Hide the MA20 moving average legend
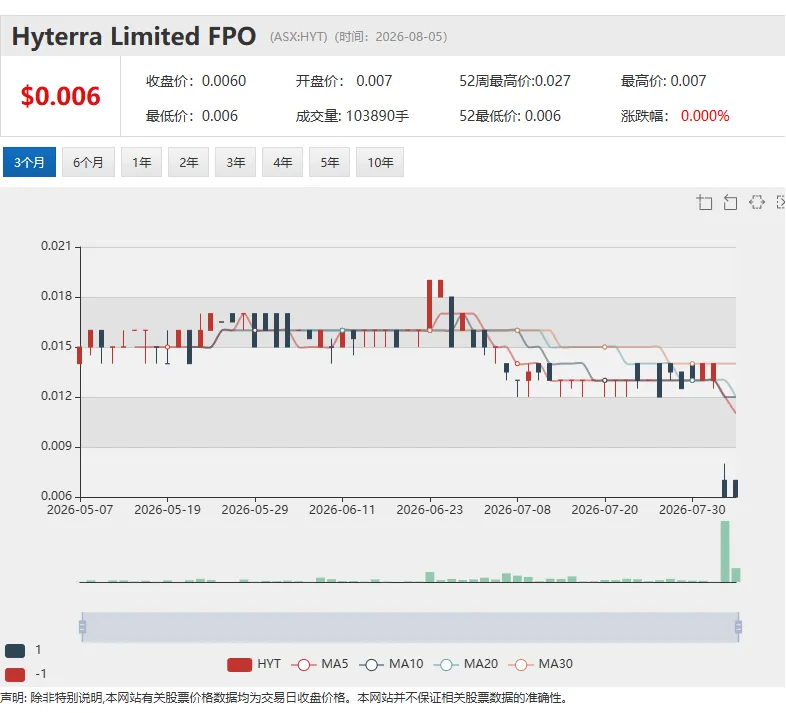Viewport: 786px width, 713px height. pos(466,664)
